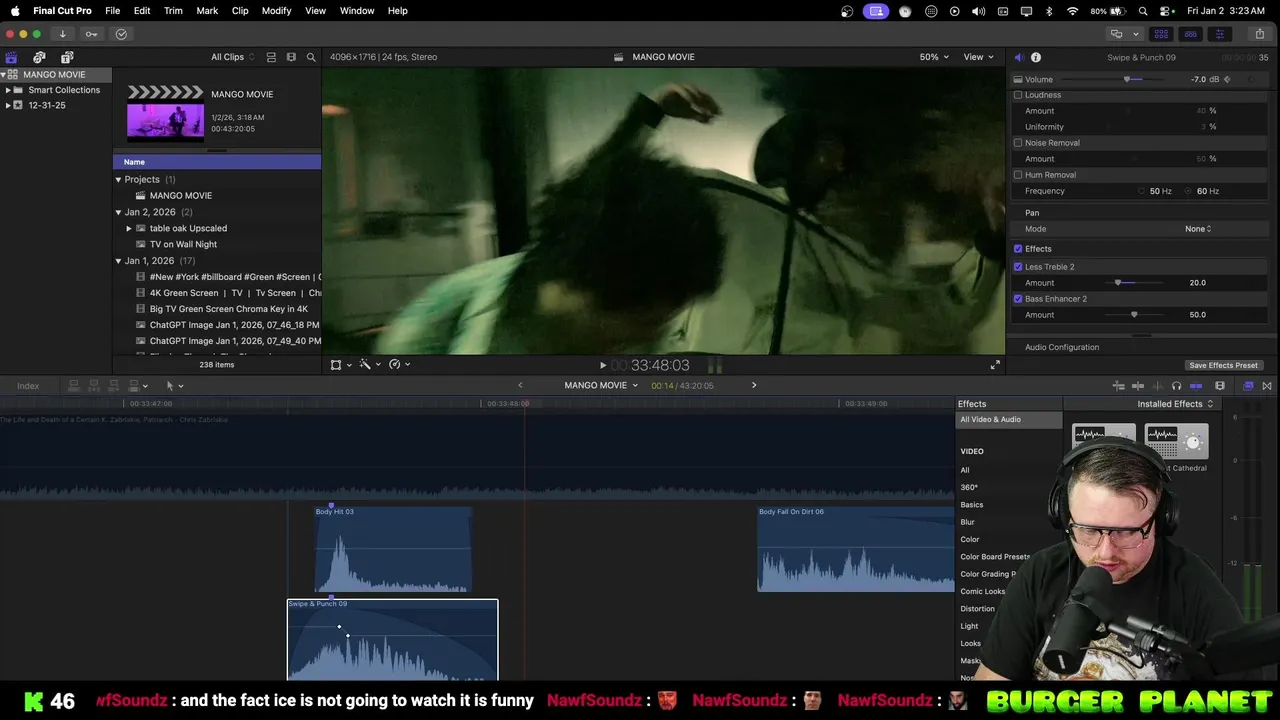
Task: Open the Modify menu
Action: (x=276, y=11)
